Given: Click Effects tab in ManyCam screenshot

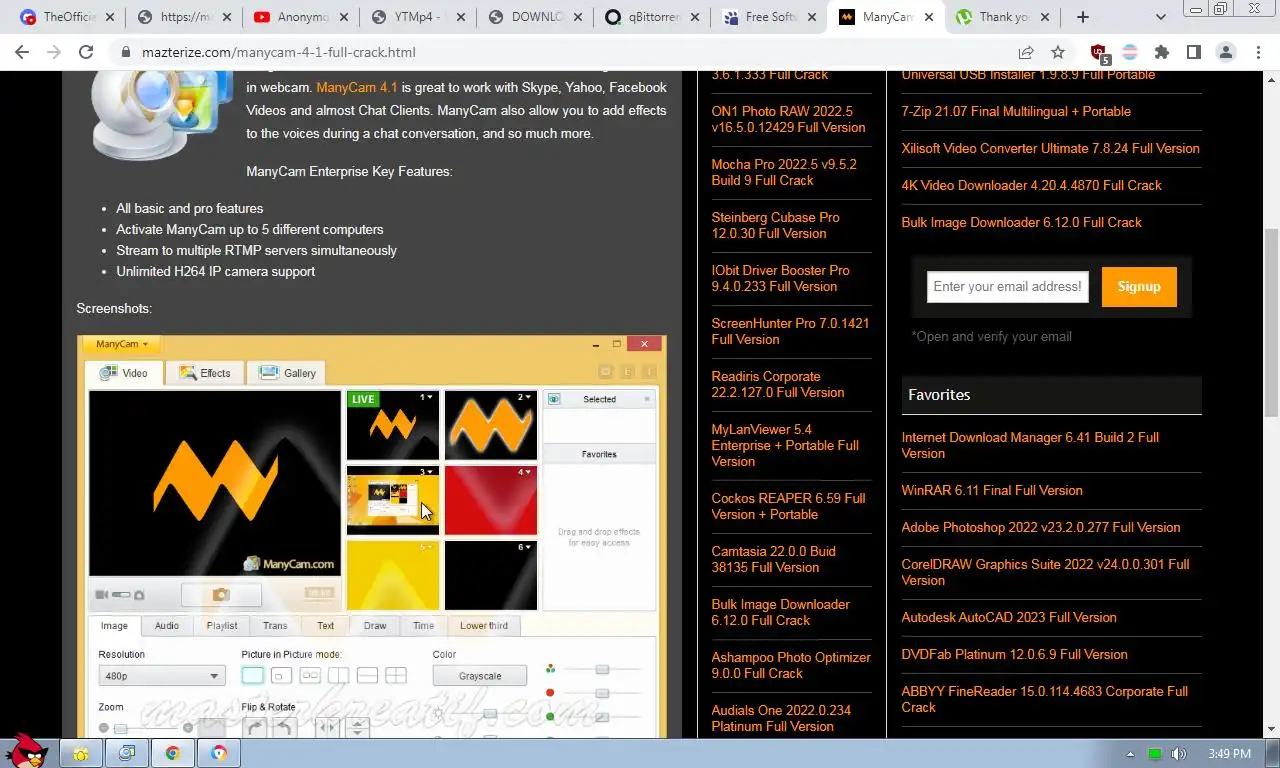Looking at the screenshot, I should click(205, 373).
